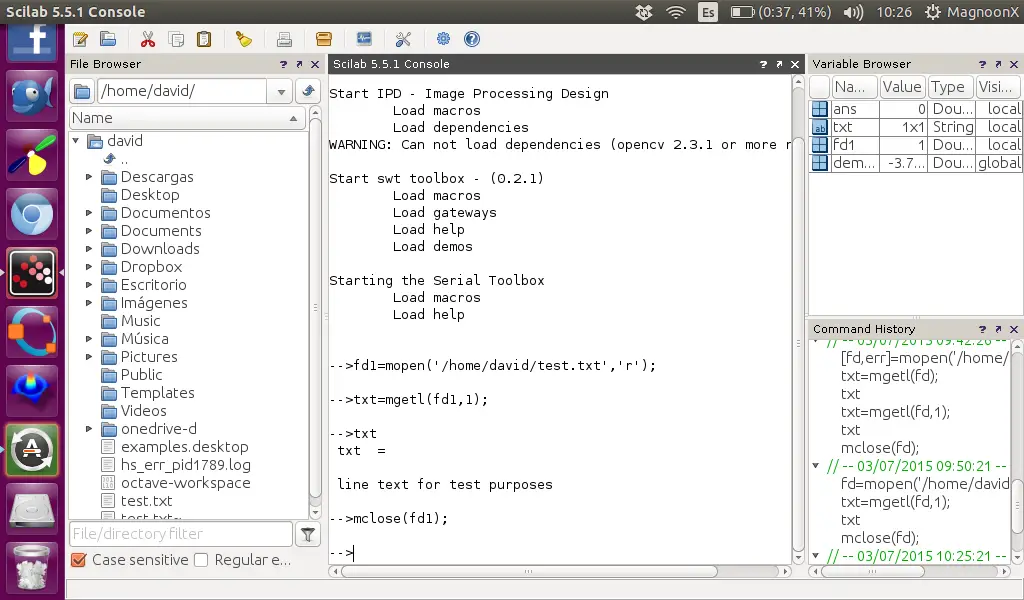This screenshot has height=600, width=1024.
Task: Select test.txt in the File Browser
Action: pyautogui.click(x=146, y=501)
